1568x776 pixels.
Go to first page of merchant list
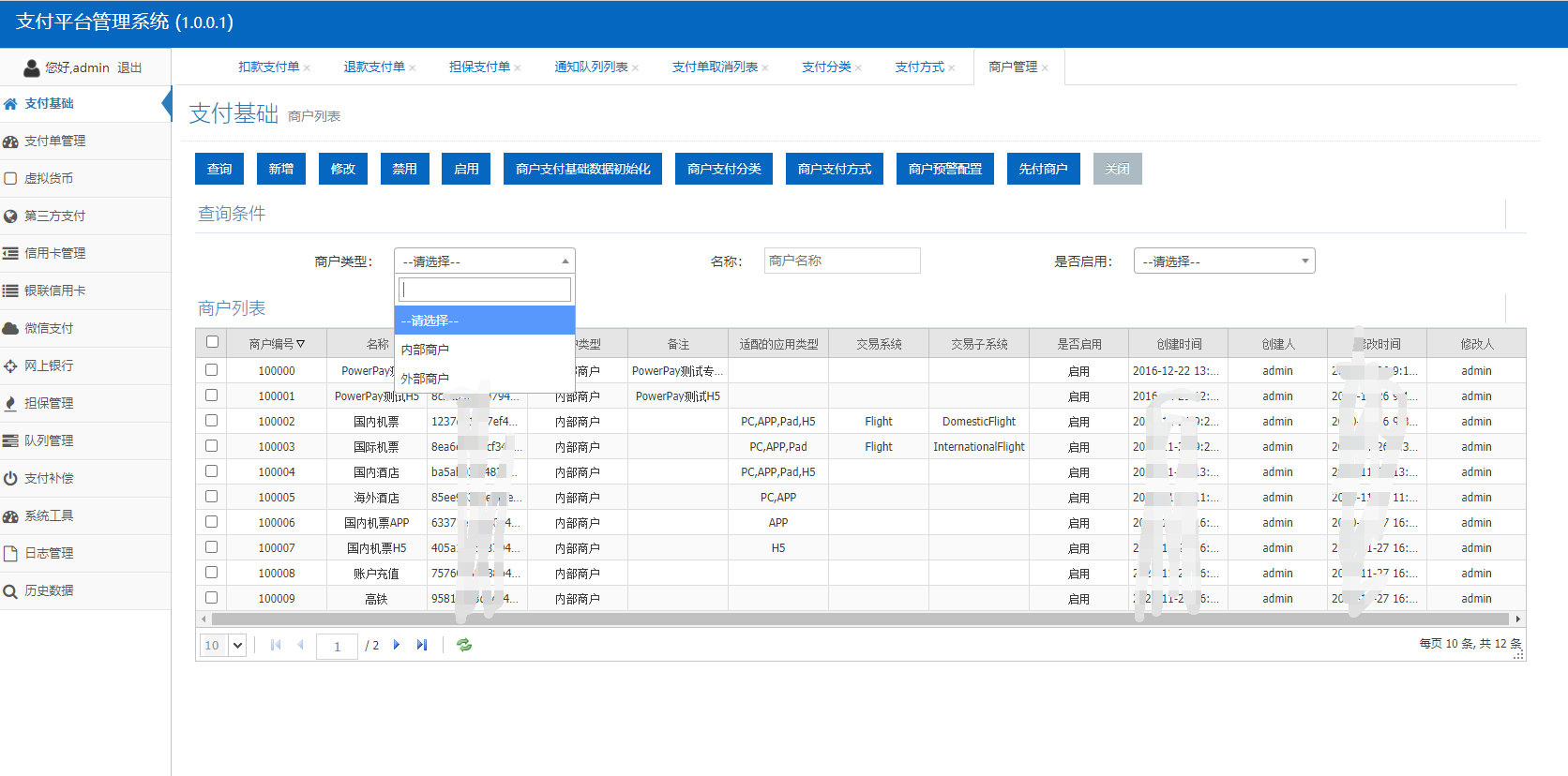coord(276,645)
